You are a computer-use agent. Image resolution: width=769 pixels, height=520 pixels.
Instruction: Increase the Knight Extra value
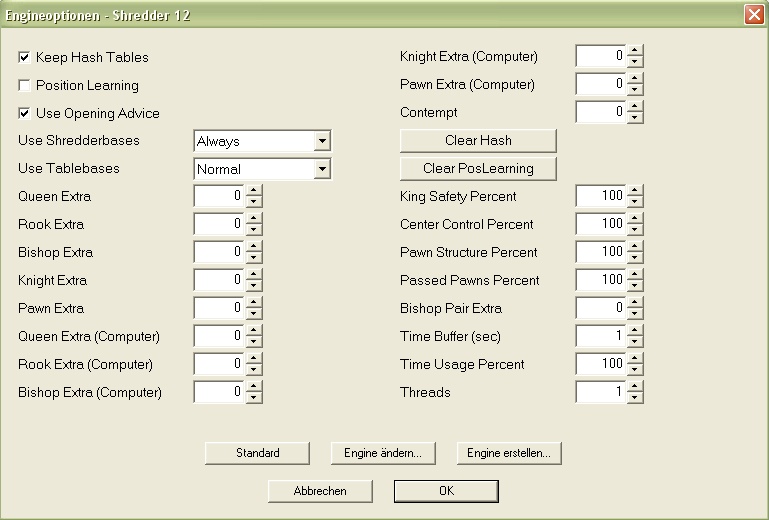click(254, 275)
